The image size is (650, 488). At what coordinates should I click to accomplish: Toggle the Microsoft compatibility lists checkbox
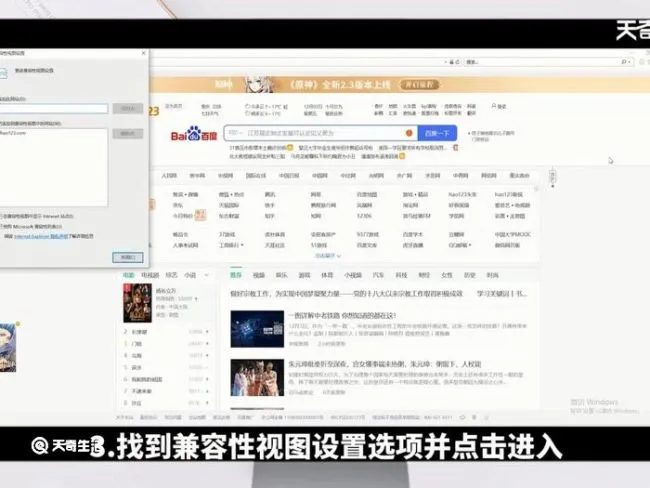click(x=1, y=226)
